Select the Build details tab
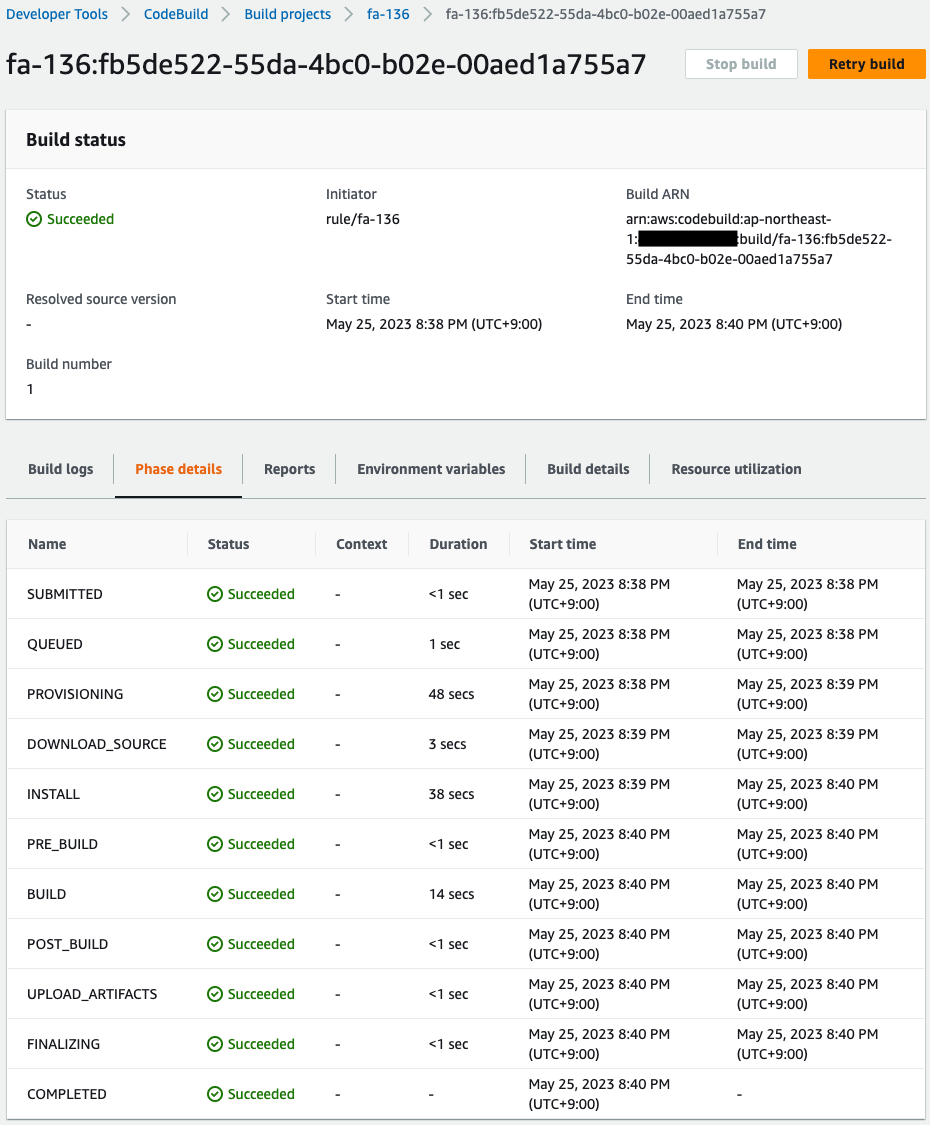This screenshot has height=1125, width=930. (x=588, y=469)
